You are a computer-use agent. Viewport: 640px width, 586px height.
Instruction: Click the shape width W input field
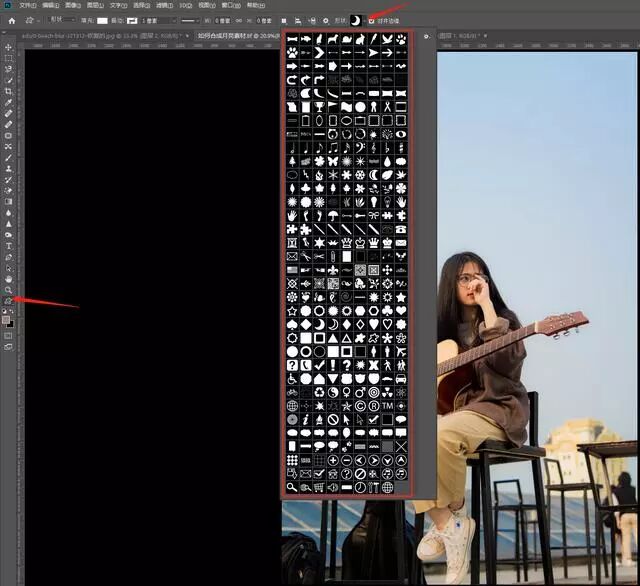222,21
